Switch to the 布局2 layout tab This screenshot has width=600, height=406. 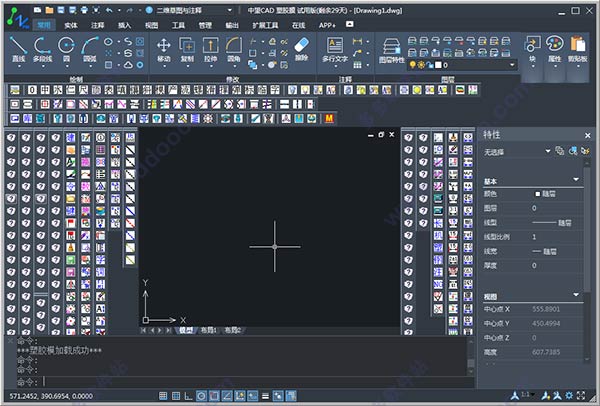[232, 330]
